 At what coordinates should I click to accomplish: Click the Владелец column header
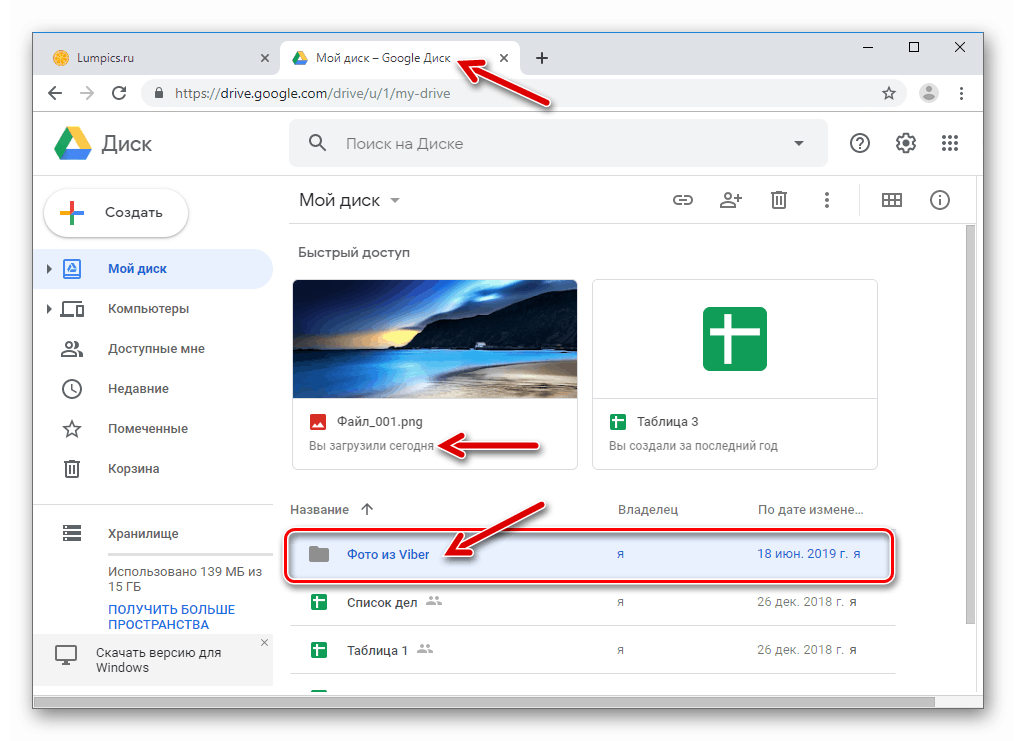[x=648, y=510]
